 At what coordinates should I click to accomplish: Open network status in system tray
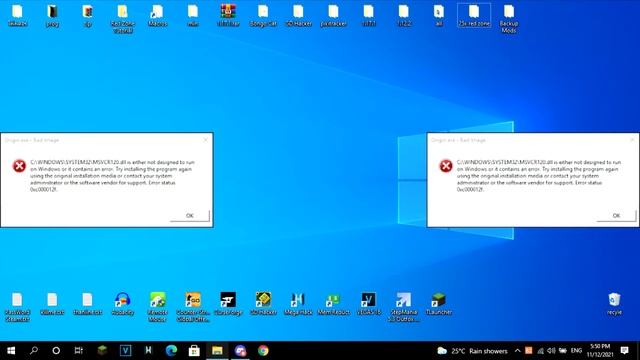point(540,351)
